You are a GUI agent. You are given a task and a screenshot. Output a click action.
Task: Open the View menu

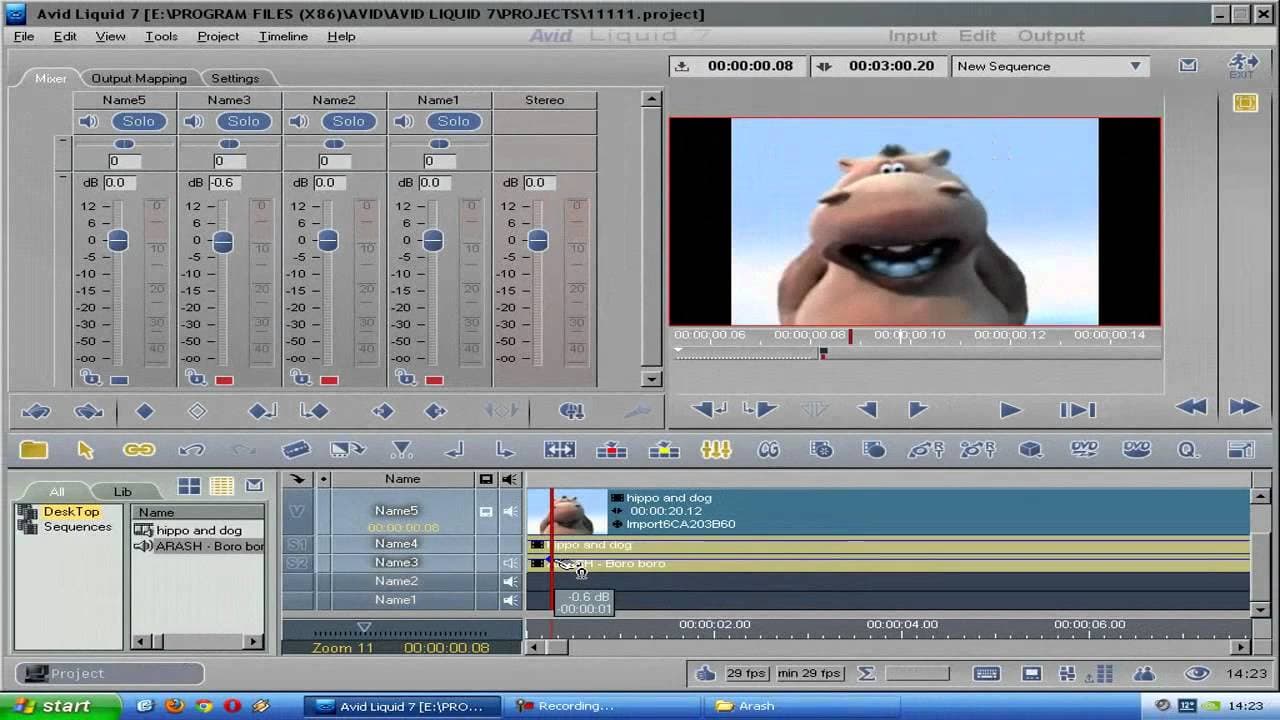[110, 36]
